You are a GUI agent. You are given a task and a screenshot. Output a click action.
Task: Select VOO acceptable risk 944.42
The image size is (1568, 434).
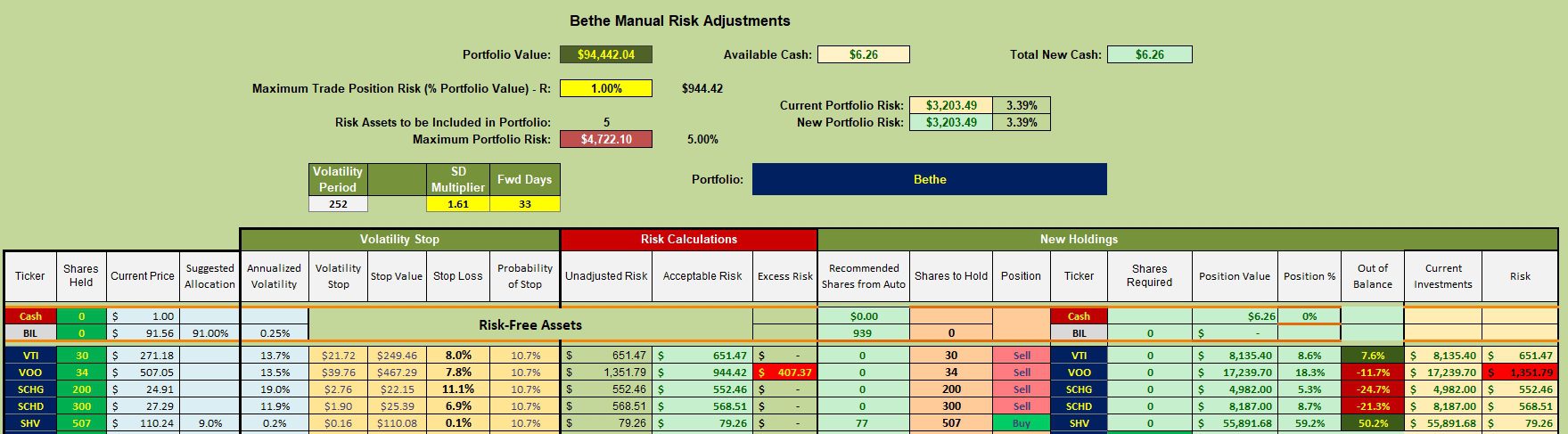[702, 373]
